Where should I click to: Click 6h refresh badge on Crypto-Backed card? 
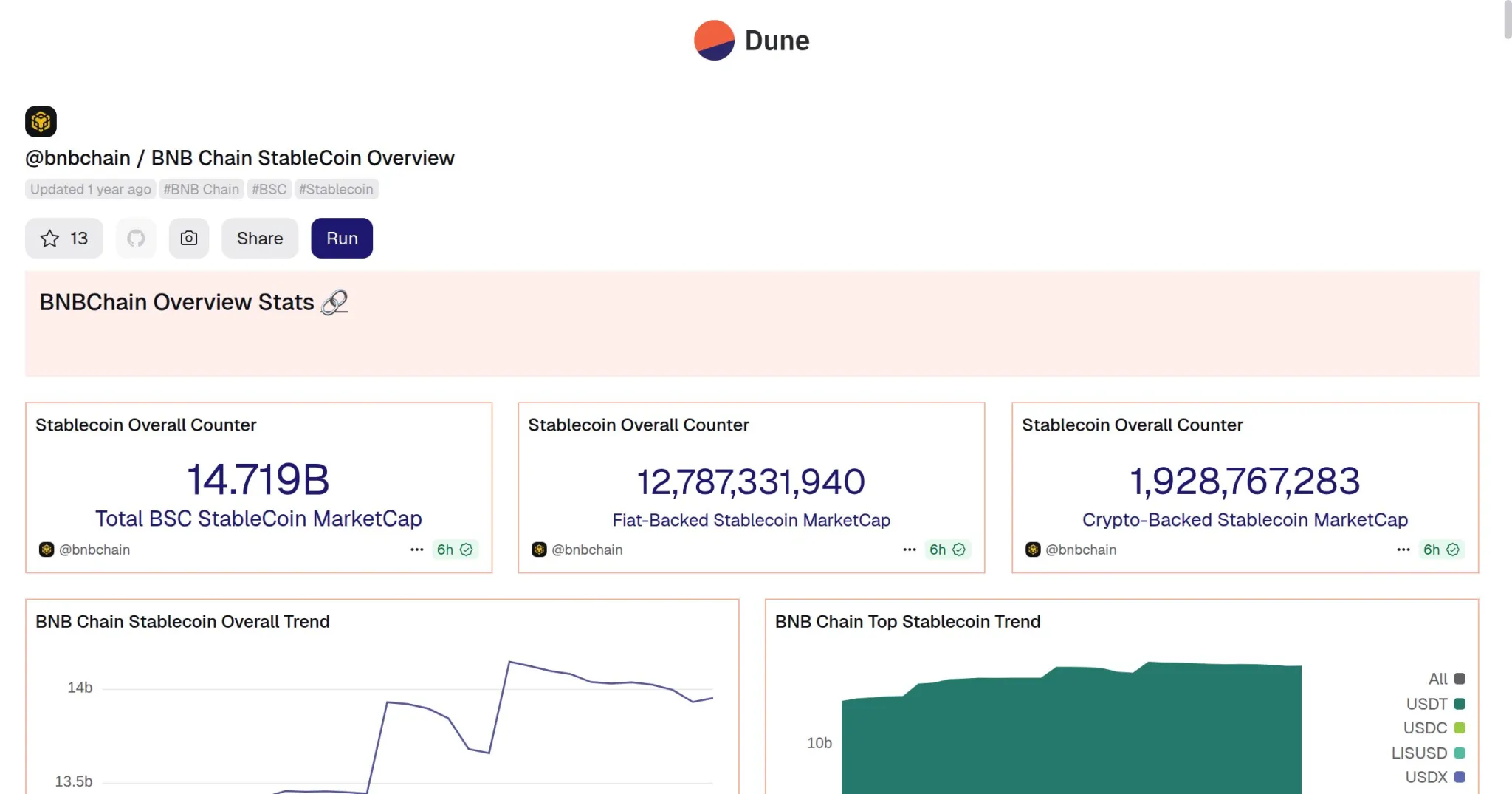(x=1441, y=550)
